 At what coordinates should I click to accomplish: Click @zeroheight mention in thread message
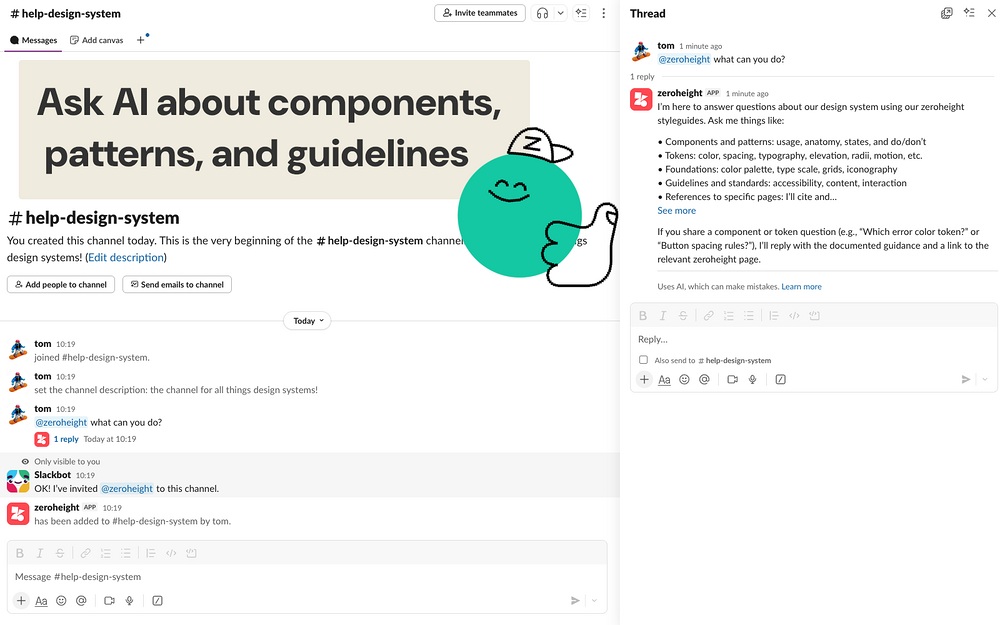click(684, 59)
